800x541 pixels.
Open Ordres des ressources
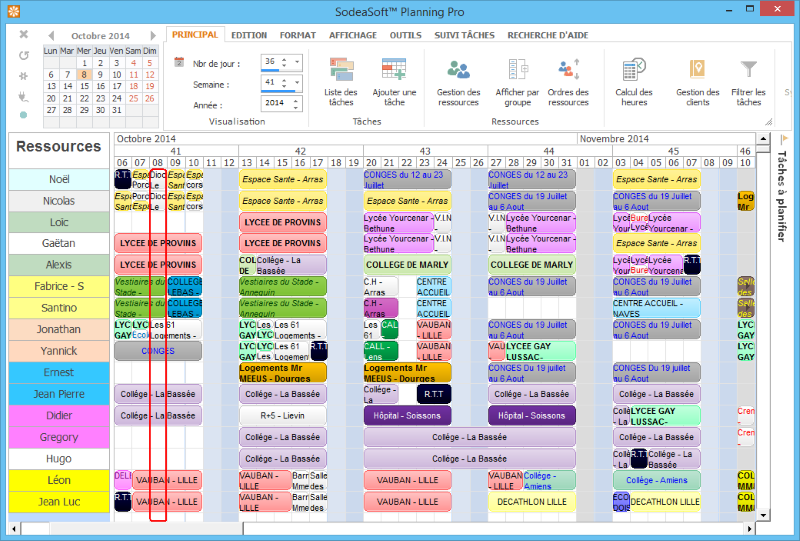[x=568, y=82]
